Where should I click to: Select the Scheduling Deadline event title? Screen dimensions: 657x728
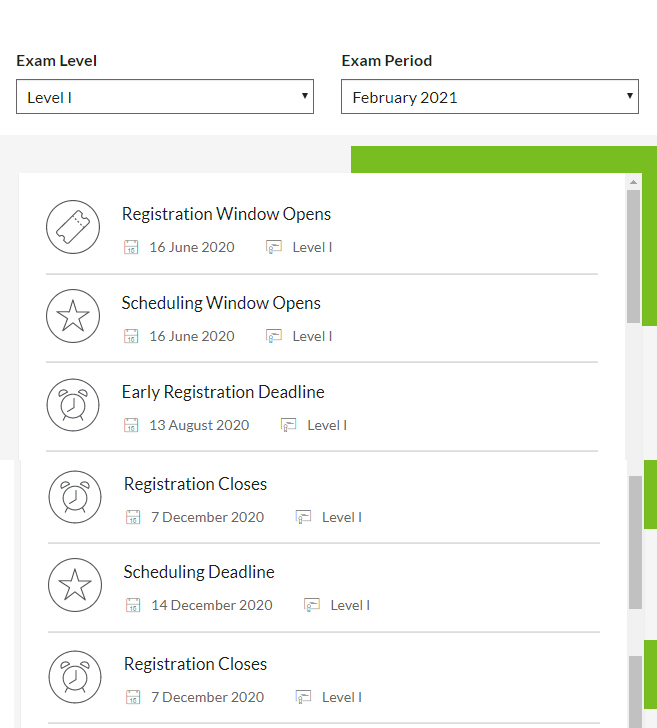199,572
